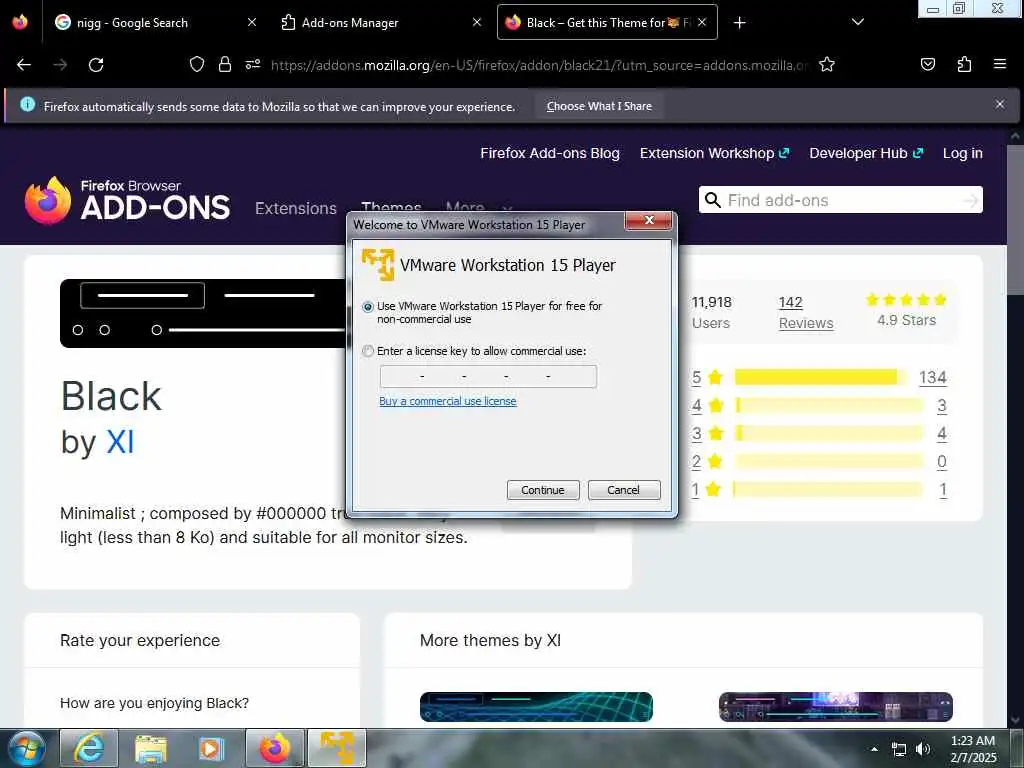Select free non-commercial use radio option
Image resolution: width=1024 pixels, height=768 pixels.
pyautogui.click(x=368, y=306)
